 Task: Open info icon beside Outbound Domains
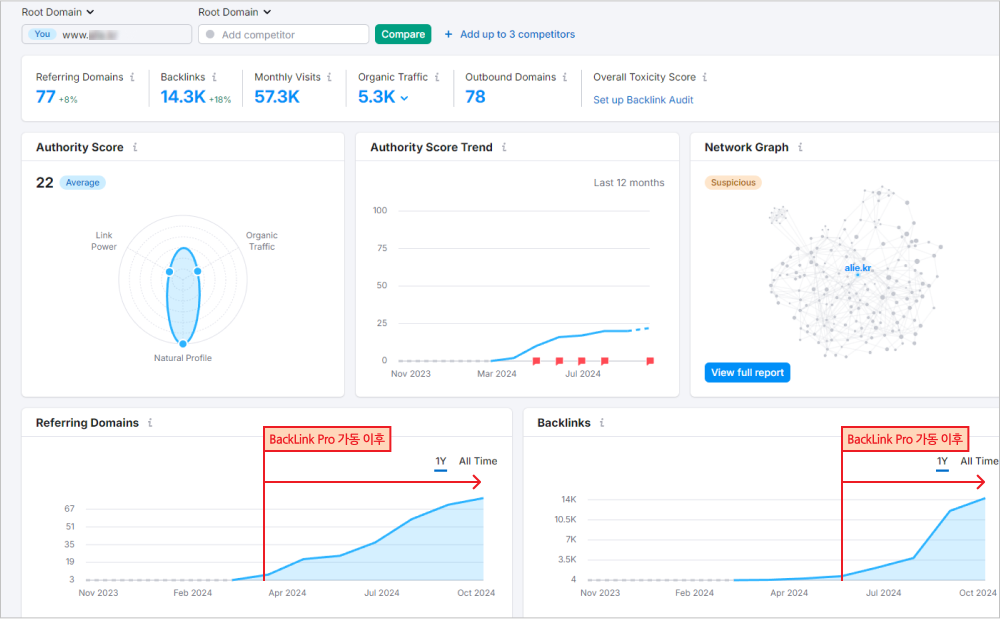point(565,77)
